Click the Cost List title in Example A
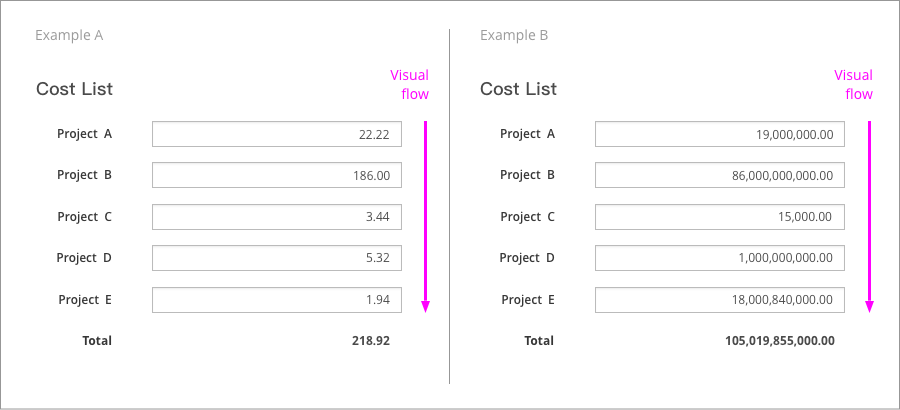The height and width of the screenshot is (410, 900). click(75, 89)
